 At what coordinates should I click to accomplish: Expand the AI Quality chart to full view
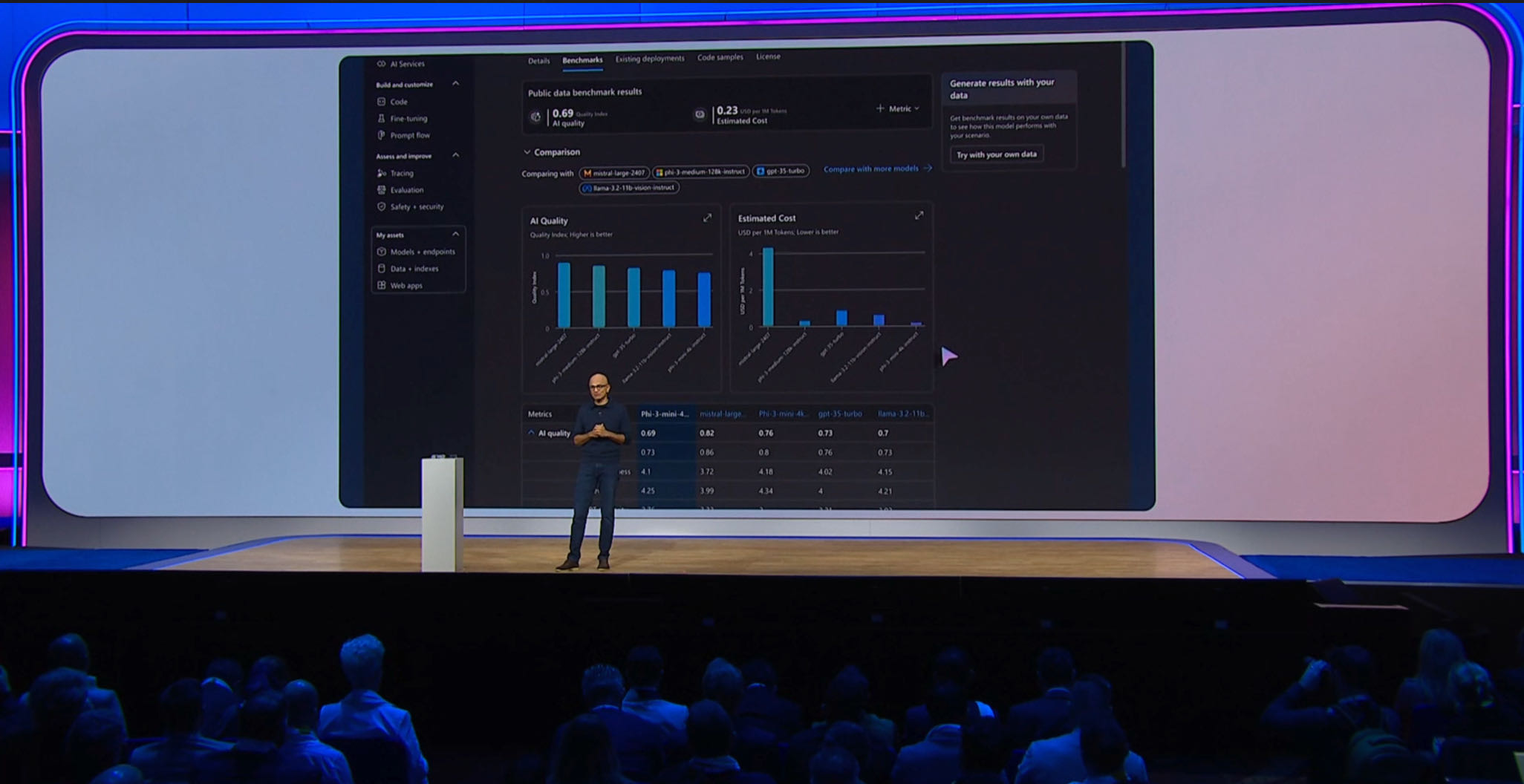(x=707, y=218)
